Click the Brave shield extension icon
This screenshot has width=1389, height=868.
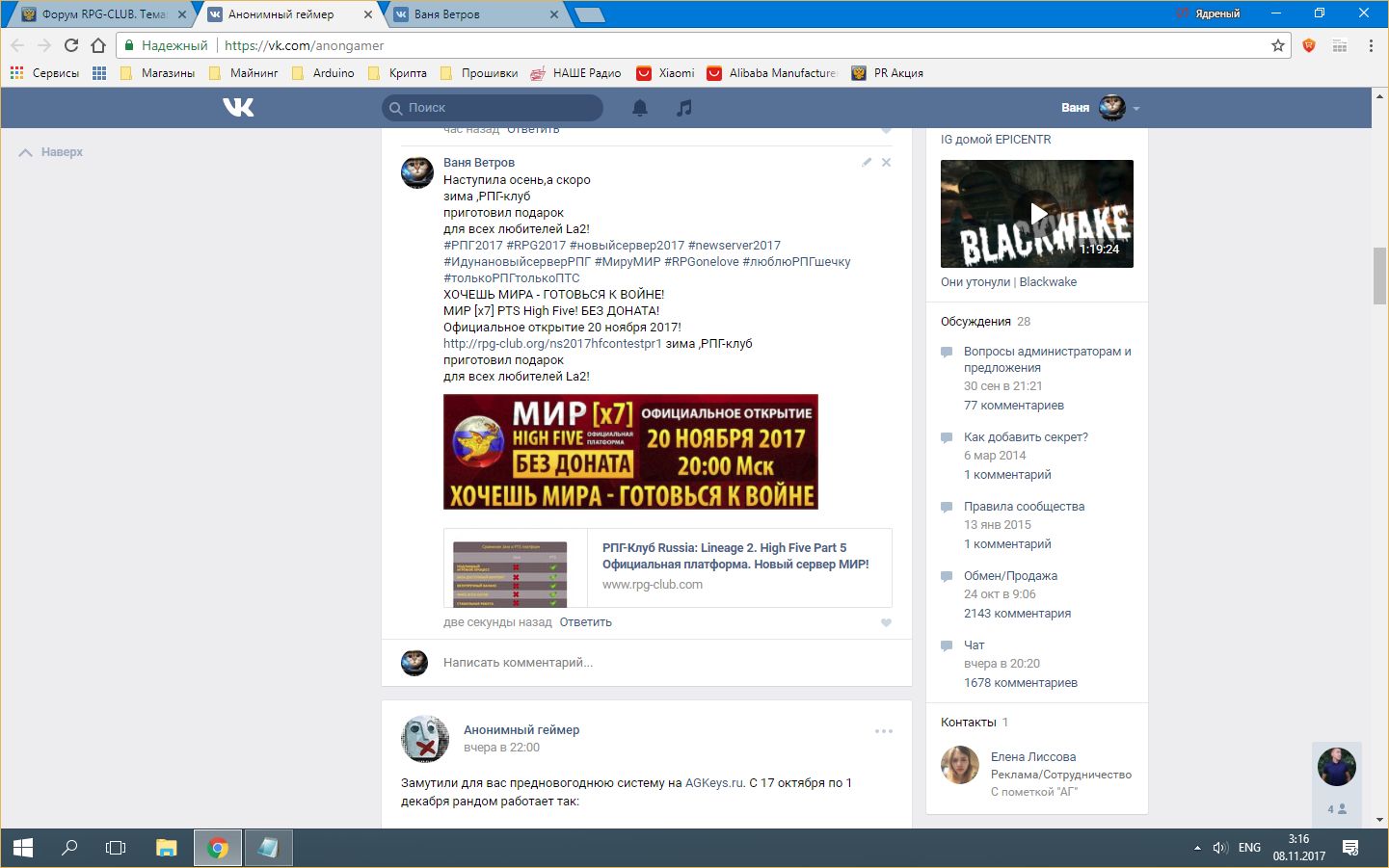click(1309, 45)
